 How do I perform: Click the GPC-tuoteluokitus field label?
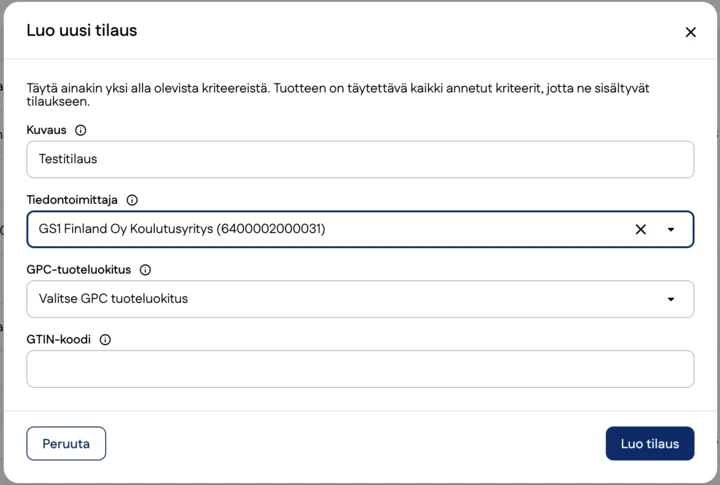coord(79,270)
